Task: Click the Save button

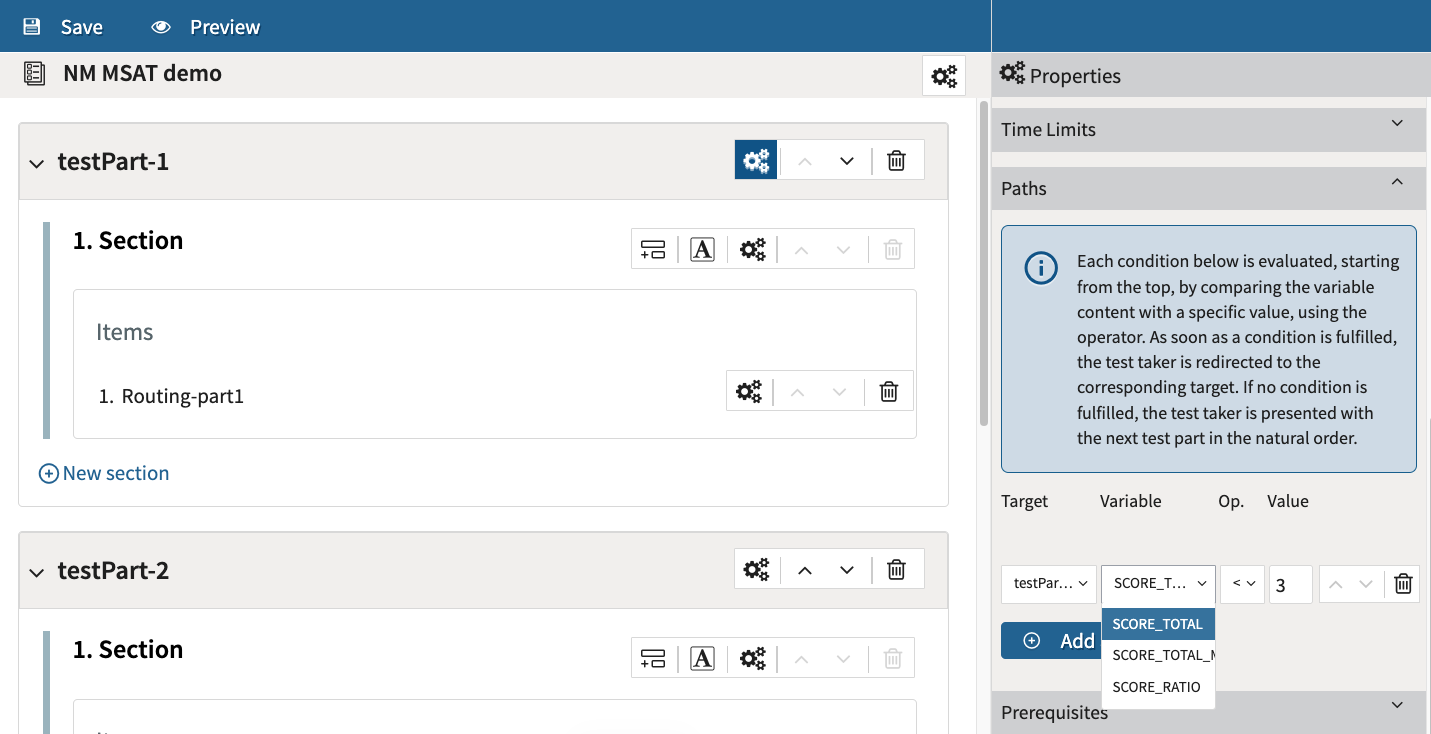Action: [x=63, y=27]
